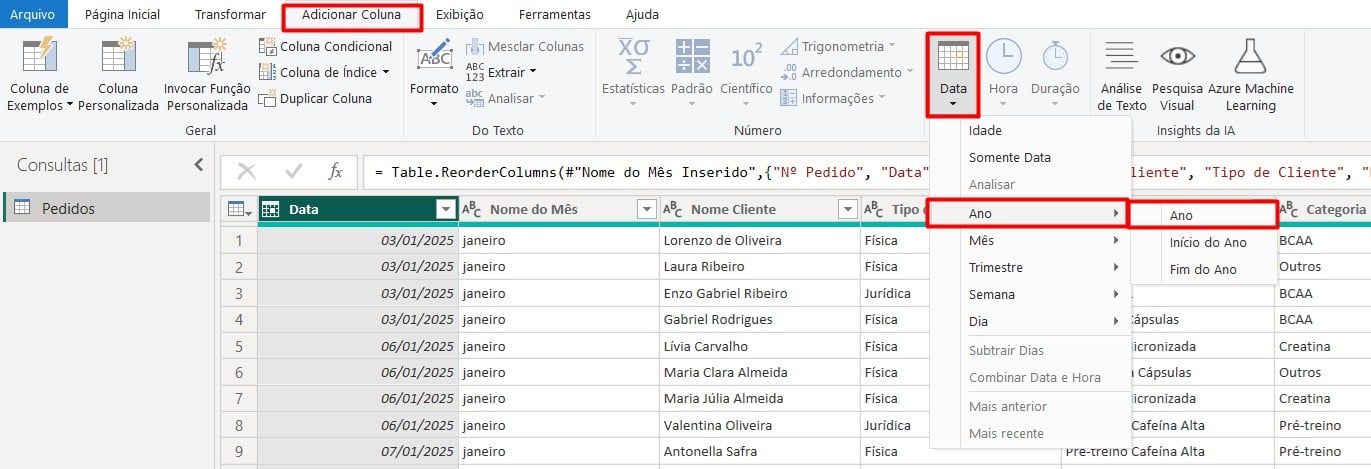The height and width of the screenshot is (469, 1371).
Task: Add a Coluna Condicional
Action: click(325, 46)
